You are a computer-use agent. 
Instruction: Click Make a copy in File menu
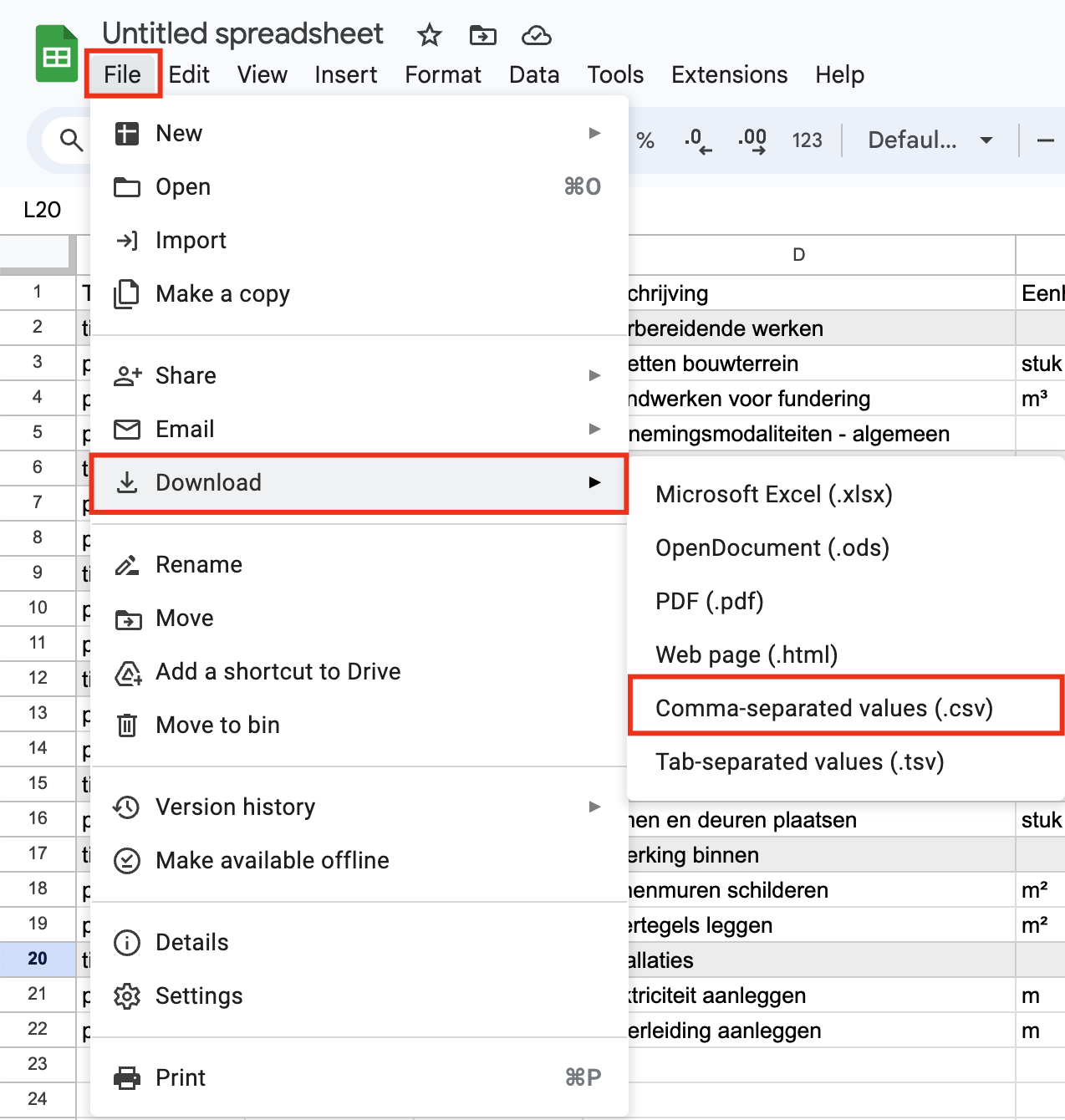coord(222,294)
